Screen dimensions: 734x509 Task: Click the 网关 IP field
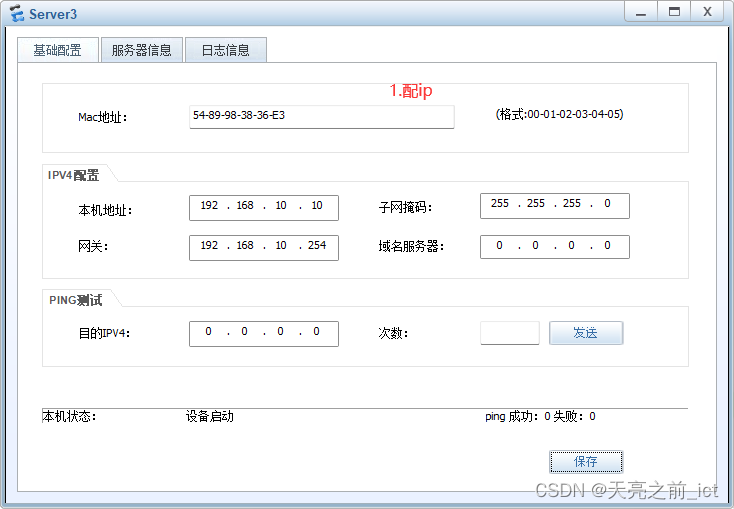pos(264,247)
